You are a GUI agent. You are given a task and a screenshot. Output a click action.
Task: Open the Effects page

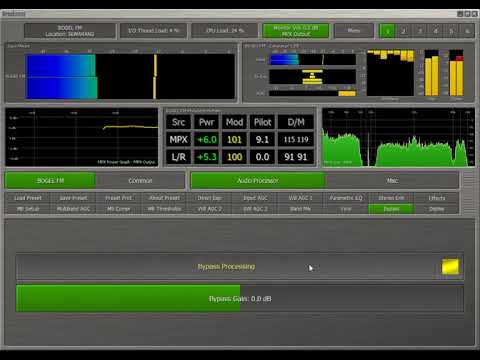click(x=437, y=198)
